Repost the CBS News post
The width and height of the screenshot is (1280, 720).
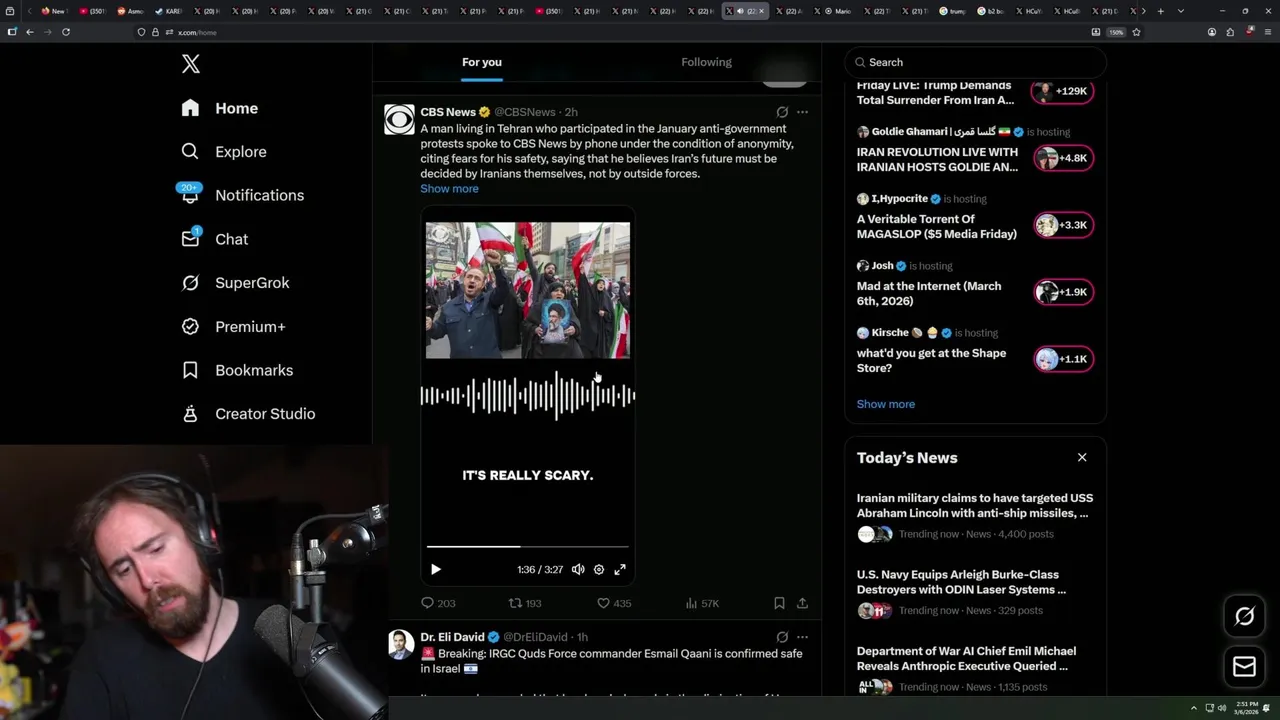point(525,603)
